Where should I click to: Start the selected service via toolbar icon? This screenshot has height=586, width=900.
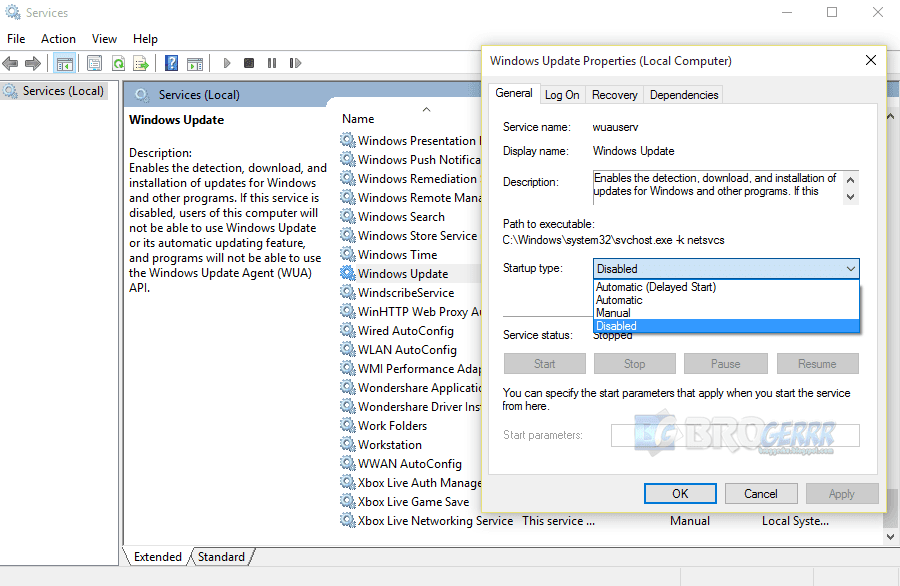(226, 62)
